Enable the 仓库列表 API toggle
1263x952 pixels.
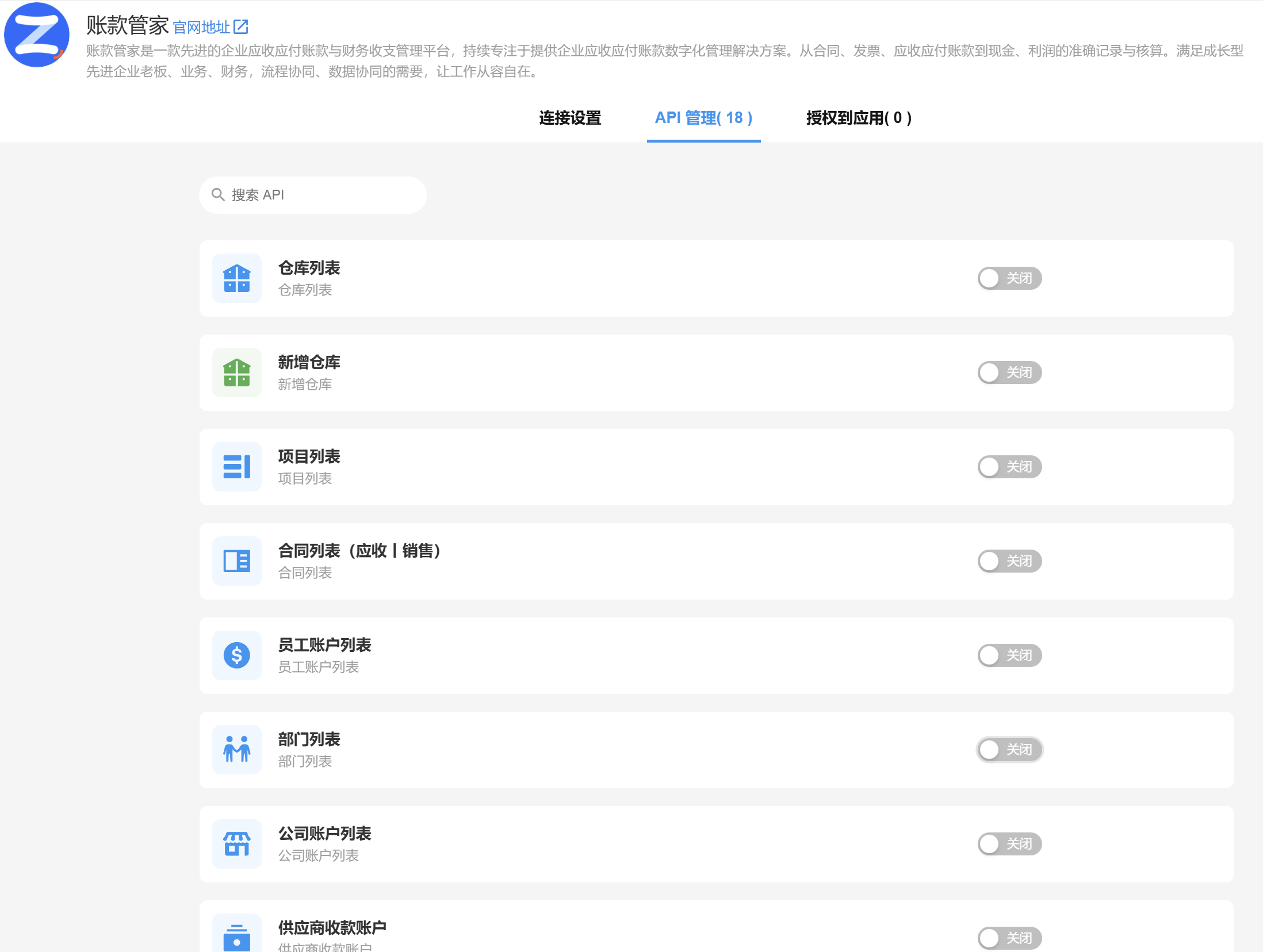[1010, 278]
